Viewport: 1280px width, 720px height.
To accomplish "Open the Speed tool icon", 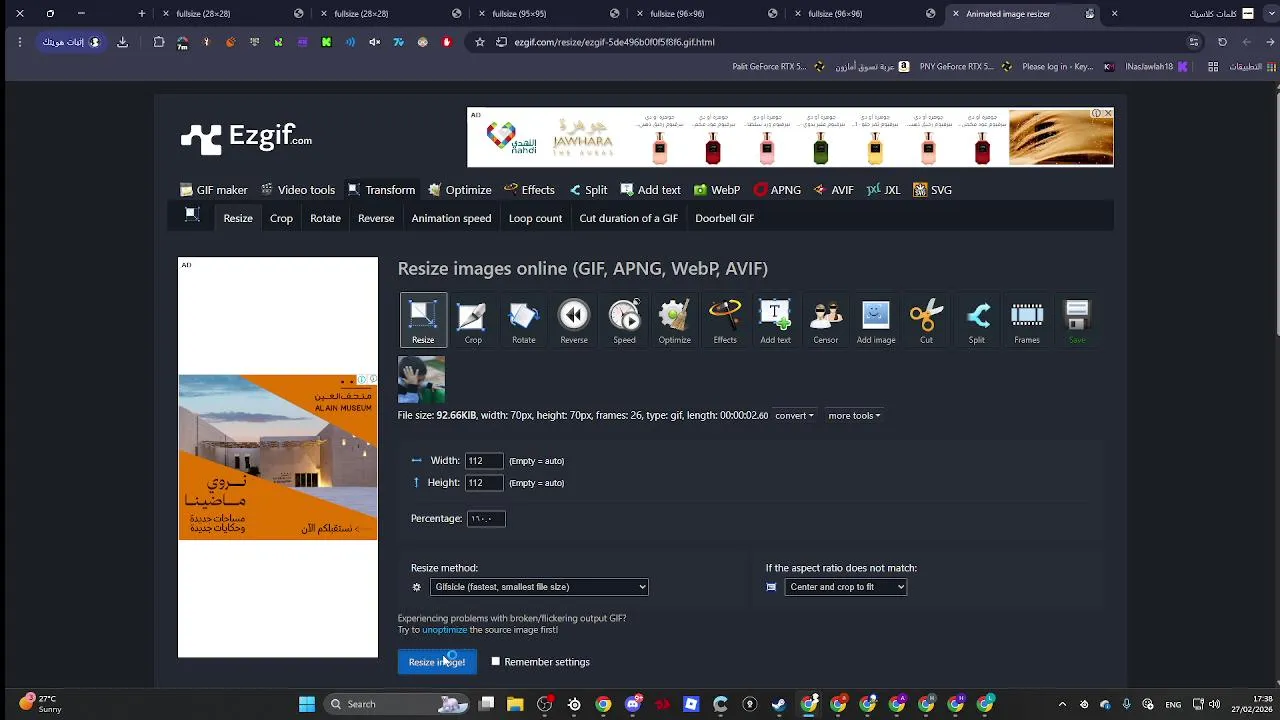I will pos(624,320).
